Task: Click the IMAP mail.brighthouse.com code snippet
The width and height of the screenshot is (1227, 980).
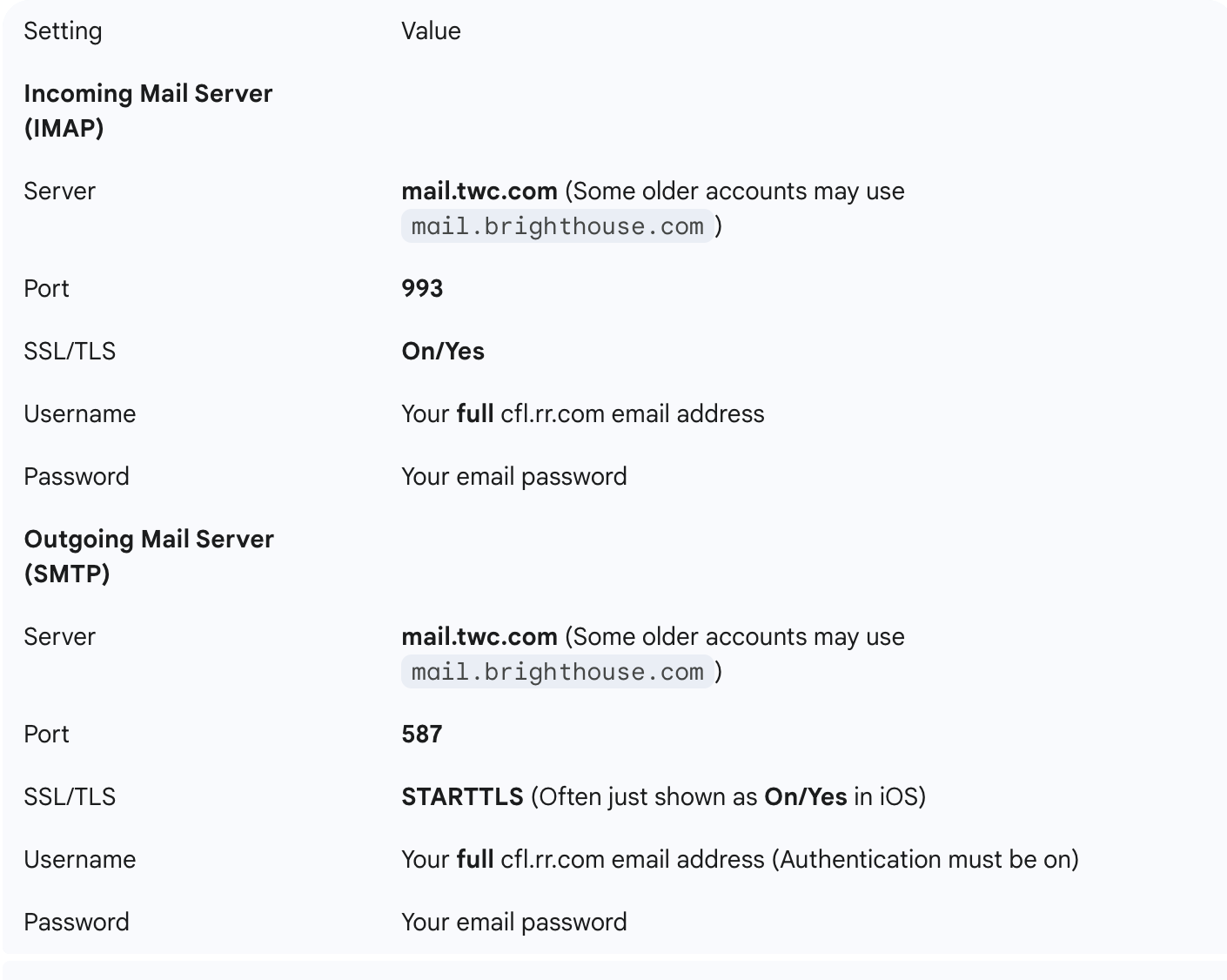Action: click(x=557, y=226)
